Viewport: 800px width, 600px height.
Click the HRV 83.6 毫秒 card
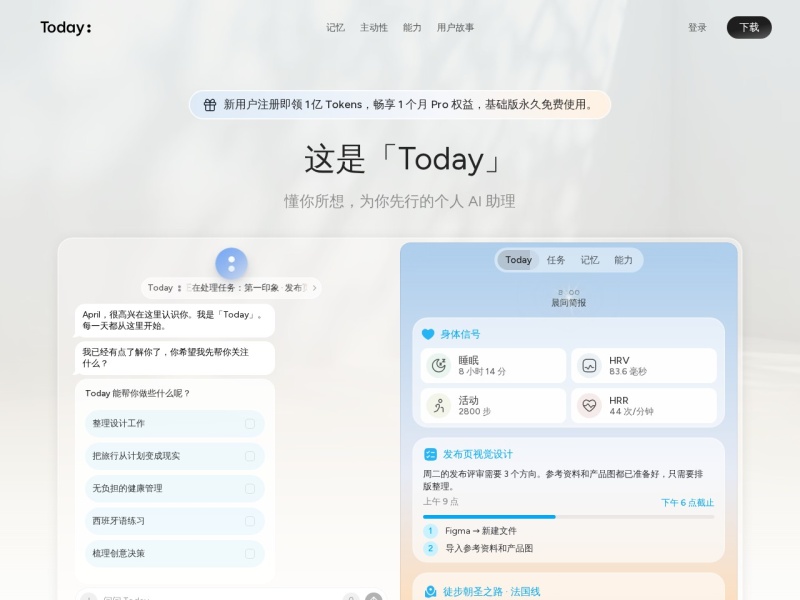[644, 365]
